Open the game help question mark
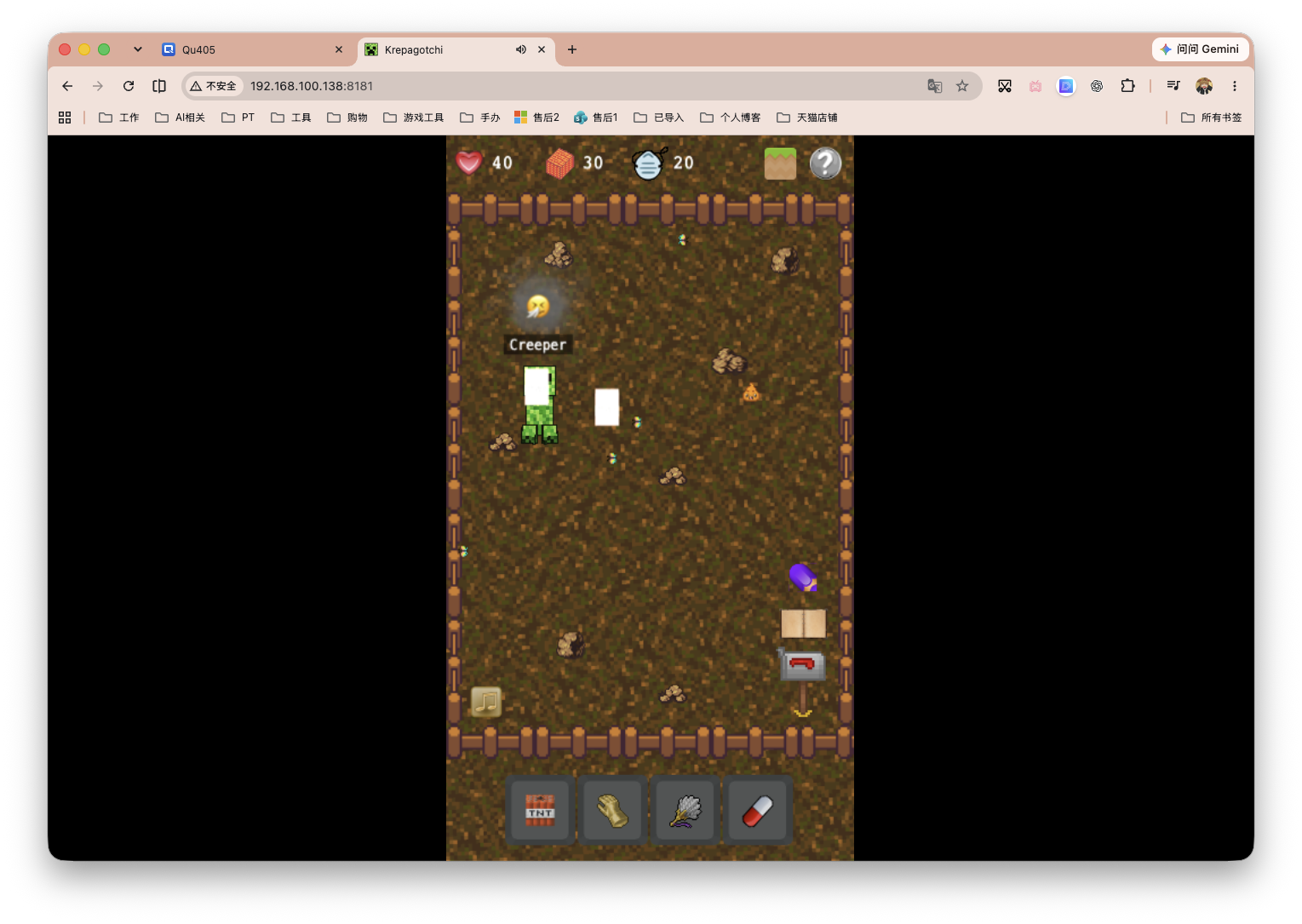Screen dimensions: 1302x924 pyautogui.click(x=825, y=164)
